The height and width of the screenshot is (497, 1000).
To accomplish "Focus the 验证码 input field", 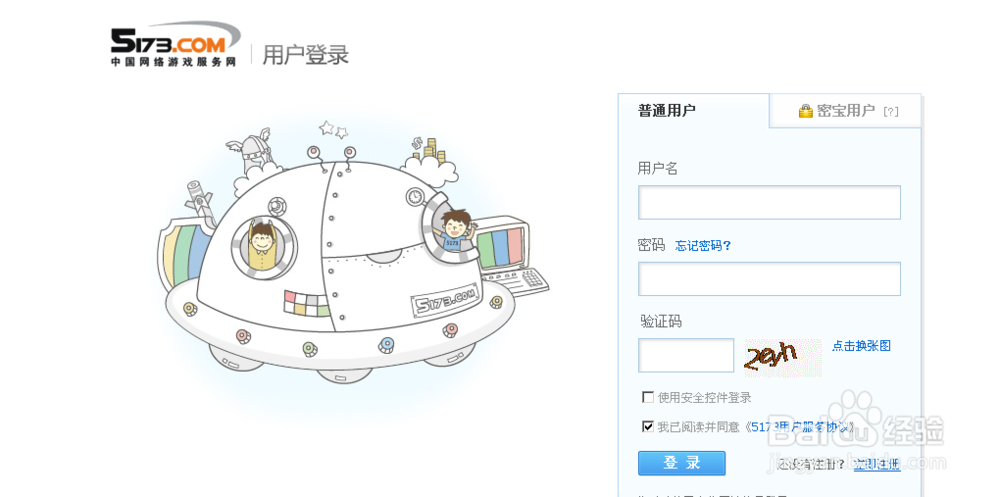I will pyautogui.click(x=686, y=355).
